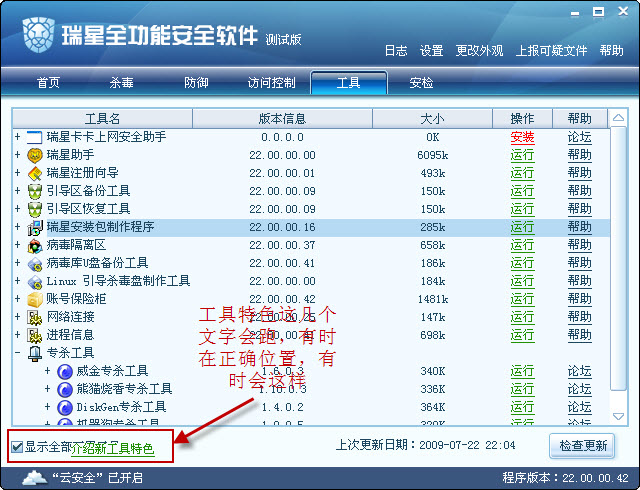Click the 熊猫烧香专杀工具 blue icon
Viewport: 640px width, 490px height.
pos(65,390)
